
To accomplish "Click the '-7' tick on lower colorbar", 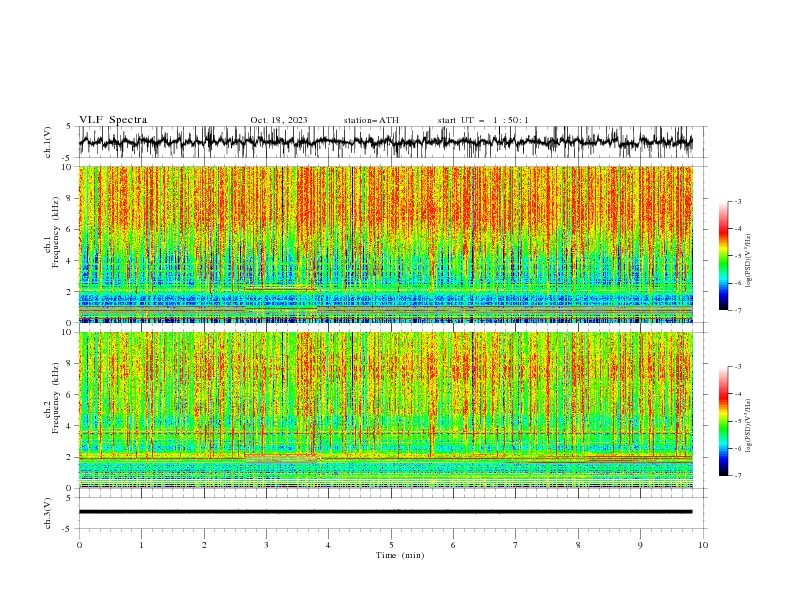I will [737, 476].
